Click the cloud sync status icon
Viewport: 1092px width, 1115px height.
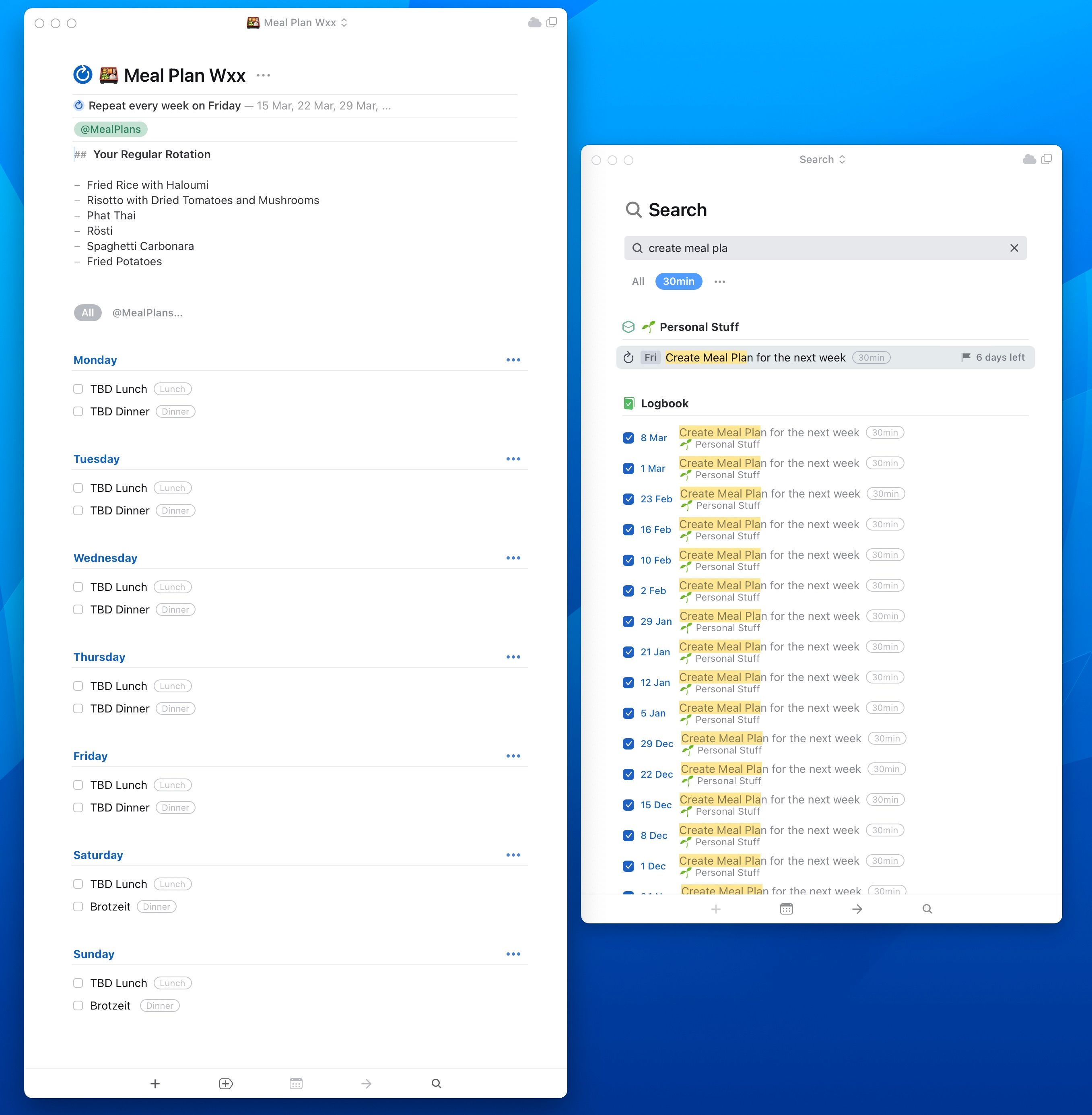tap(534, 23)
